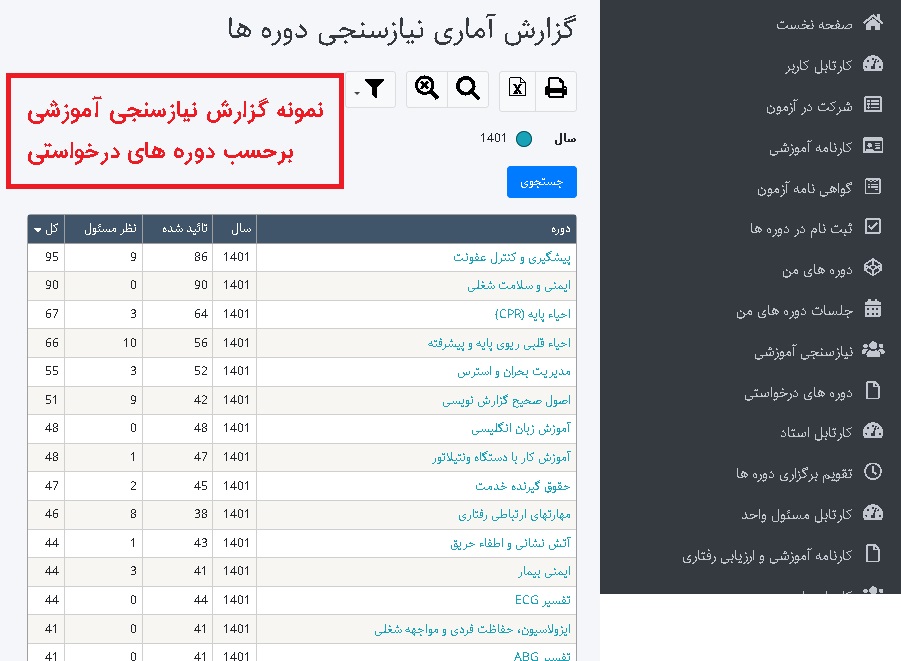Image resolution: width=901 pixels, height=661 pixels.
Task: Open link احیاء قلبی ریوی پایه و پیشرفته
Action: (x=499, y=343)
